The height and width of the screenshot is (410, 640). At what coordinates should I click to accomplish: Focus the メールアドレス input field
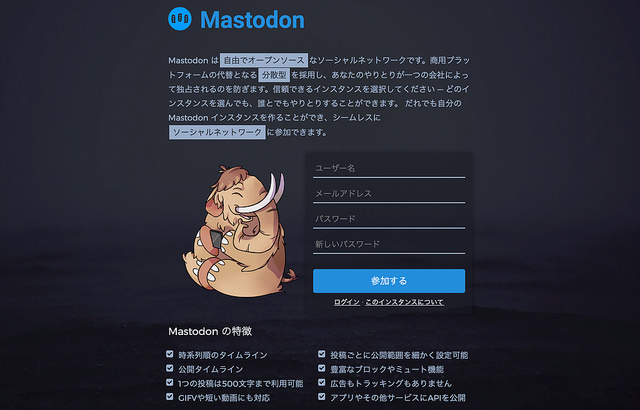point(389,194)
